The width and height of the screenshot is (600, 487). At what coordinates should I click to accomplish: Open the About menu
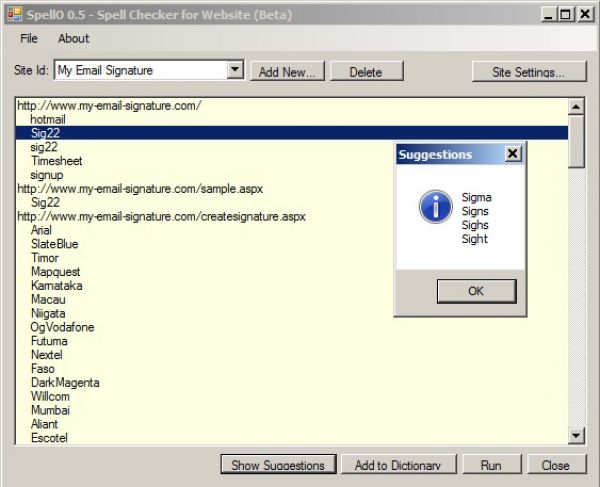tap(73, 38)
